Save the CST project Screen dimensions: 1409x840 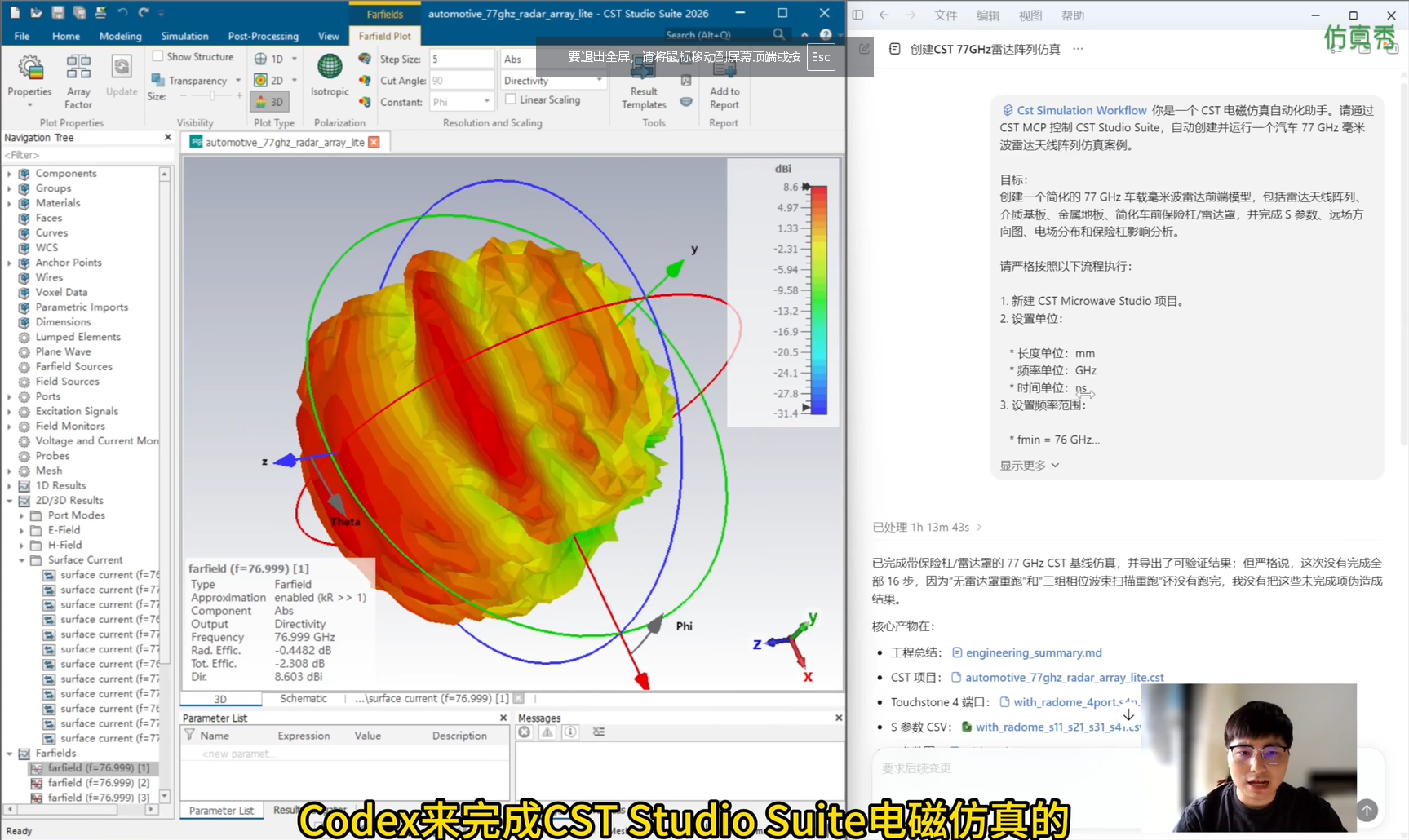pyautogui.click(x=58, y=13)
